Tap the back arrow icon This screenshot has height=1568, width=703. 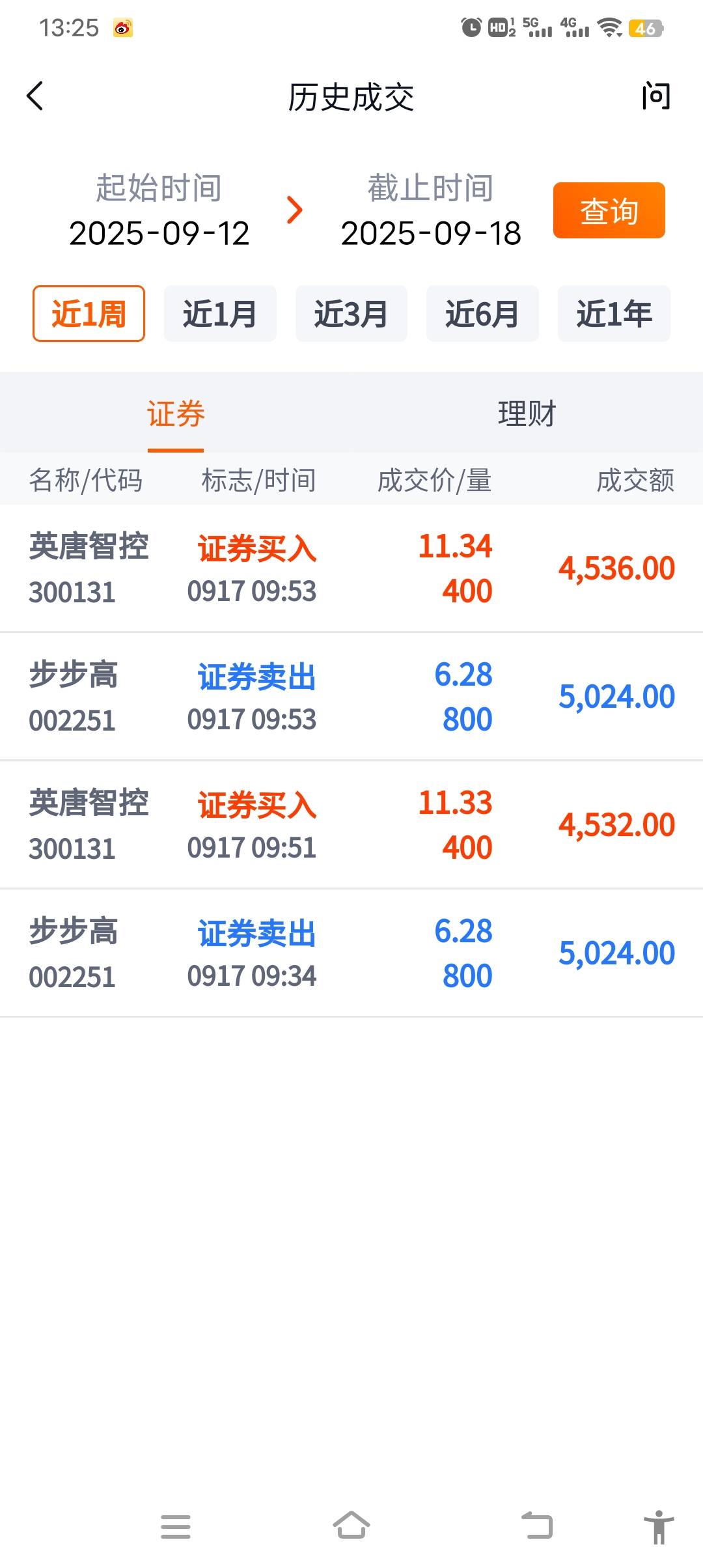35,96
